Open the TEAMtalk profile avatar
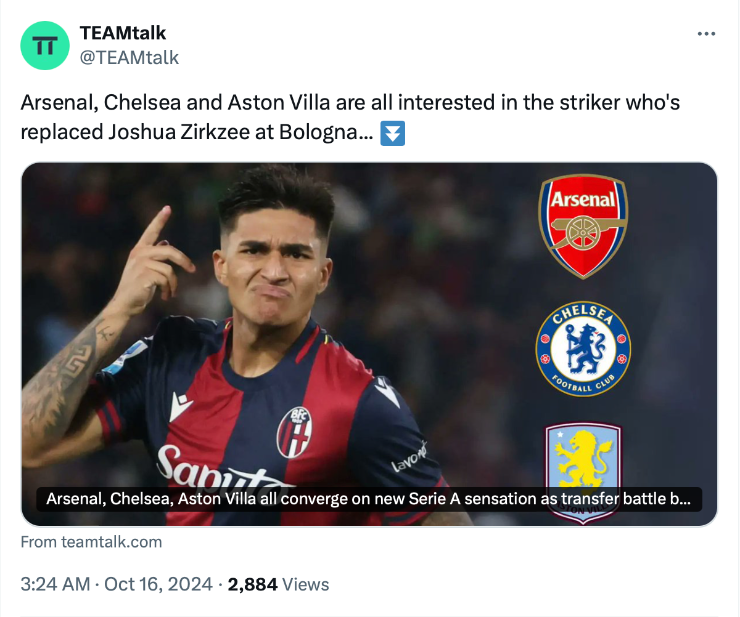The width and height of the screenshot is (740, 617). point(45,45)
